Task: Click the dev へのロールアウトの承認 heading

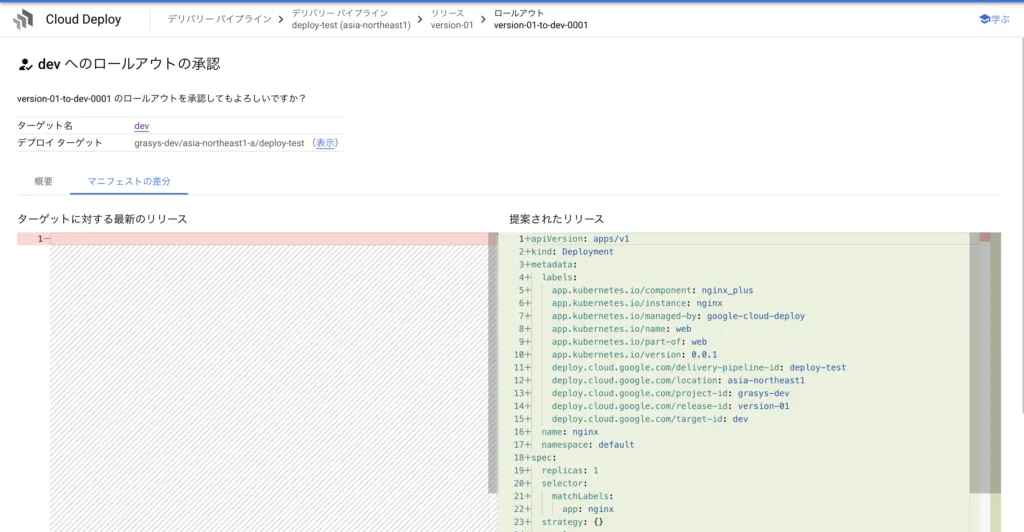Action: [129, 64]
